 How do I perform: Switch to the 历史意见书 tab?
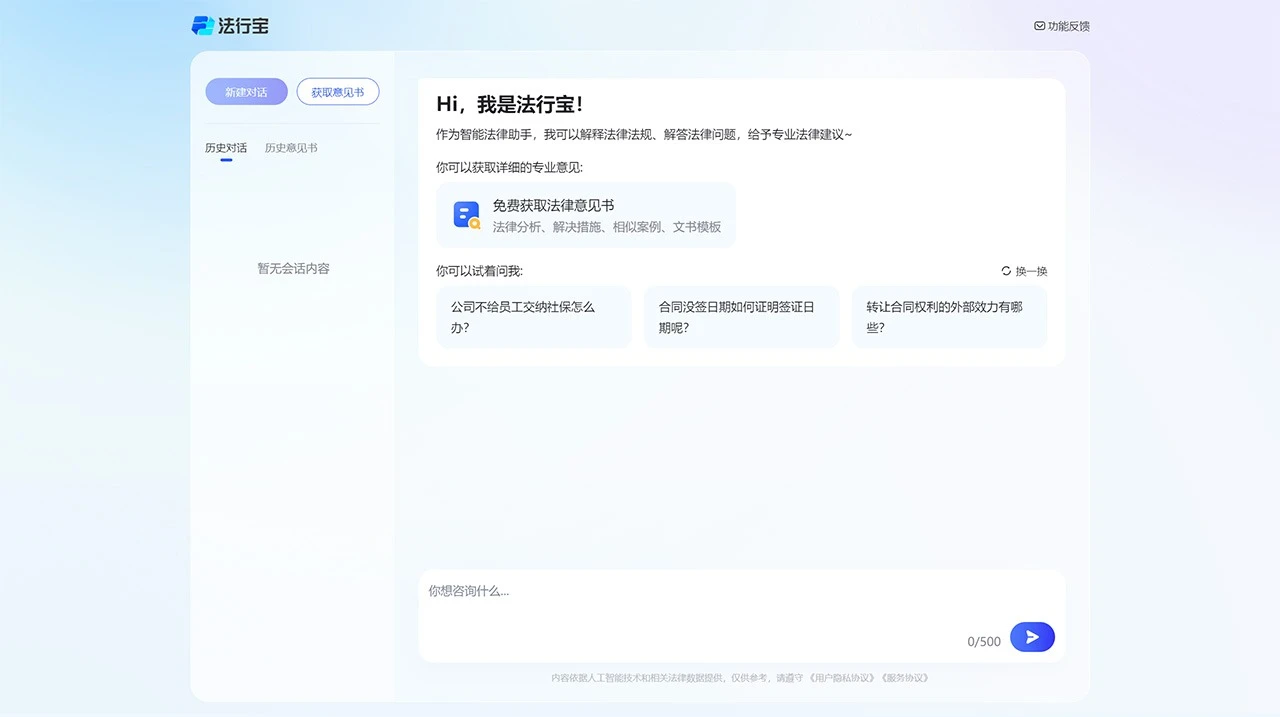[291, 147]
